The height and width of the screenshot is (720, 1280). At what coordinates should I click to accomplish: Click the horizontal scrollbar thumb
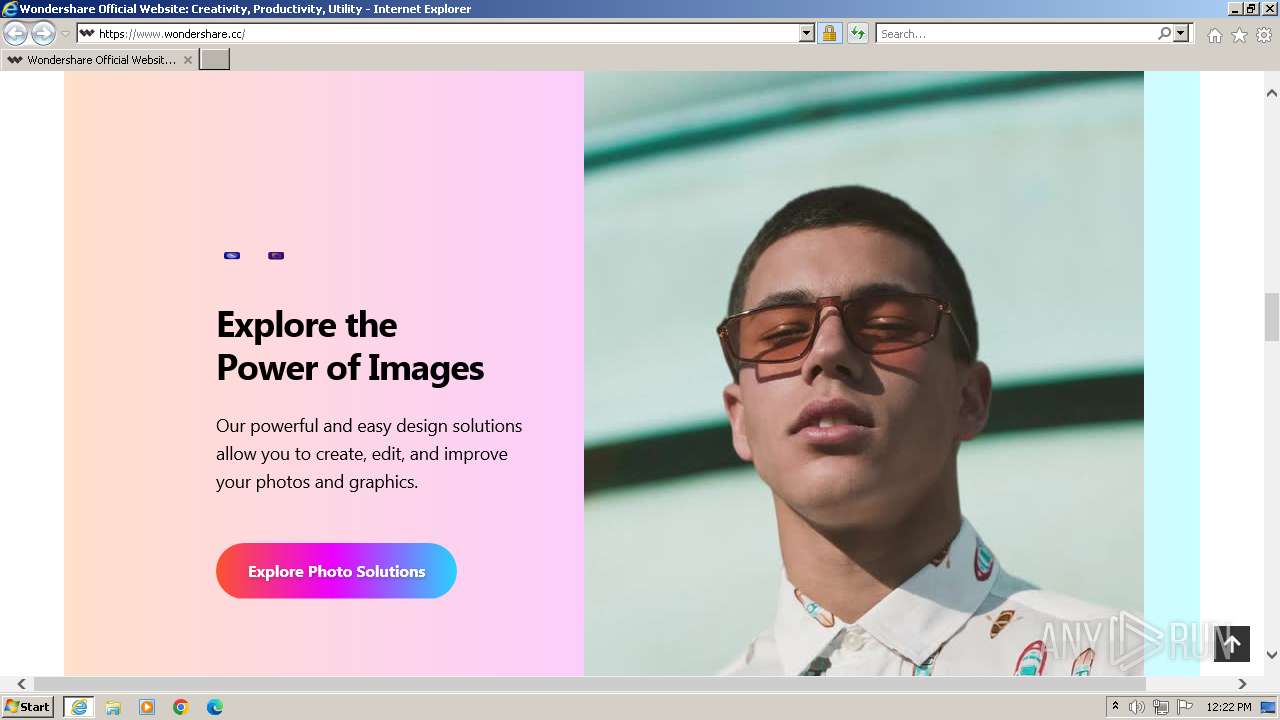coord(589,684)
